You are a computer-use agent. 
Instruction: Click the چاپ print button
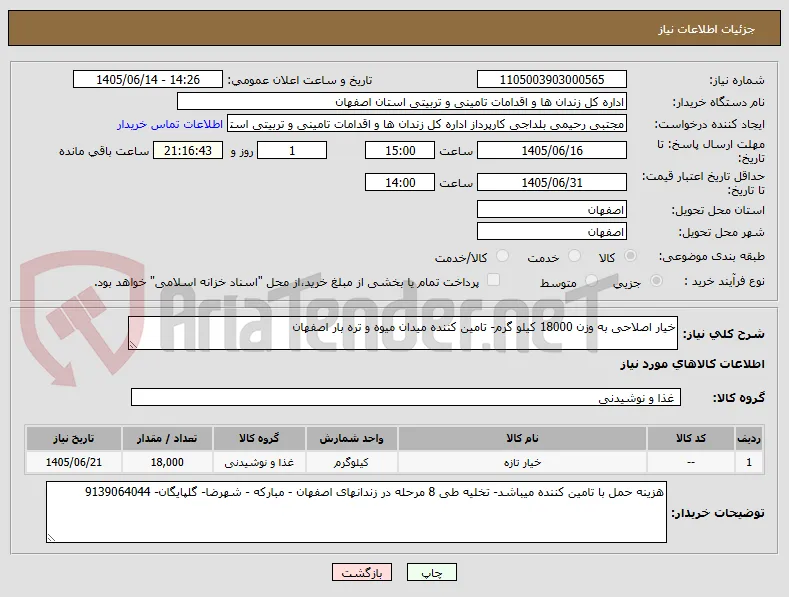click(432, 572)
